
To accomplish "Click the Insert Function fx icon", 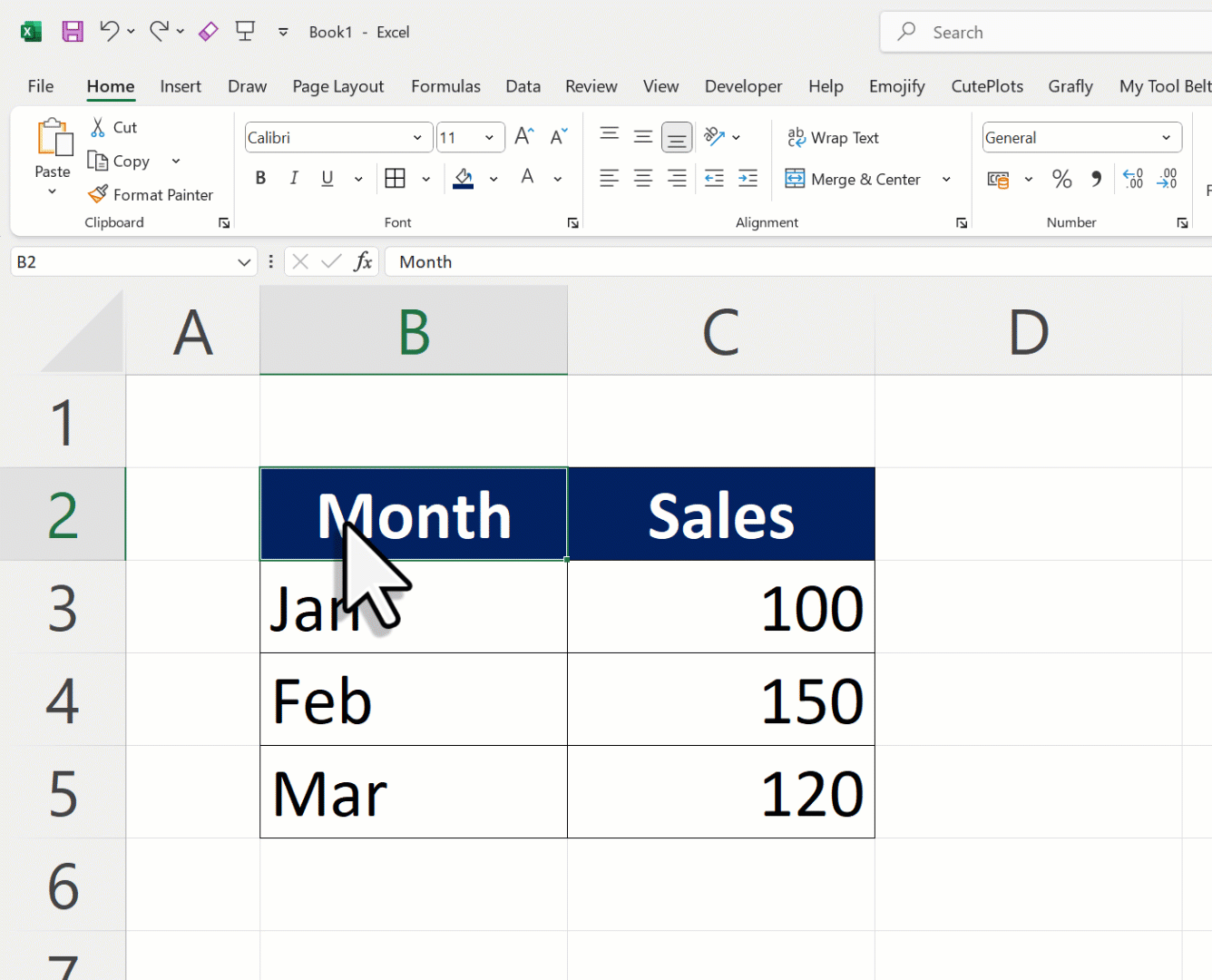I will [x=363, y=262].
